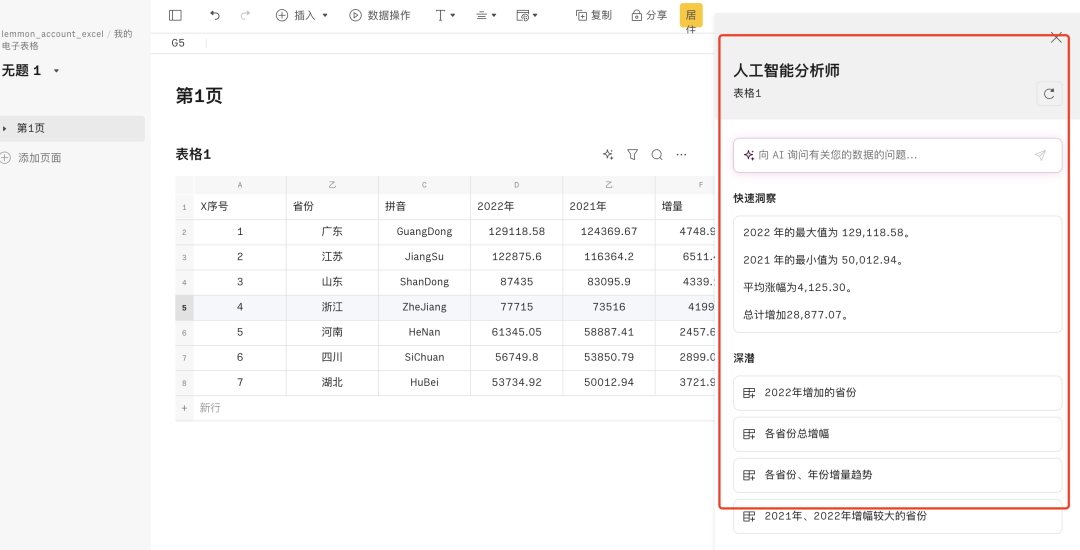Open the 2022年增加的省份 suggestion
The width and height of the screenshot is (1080, 550).
897,393
